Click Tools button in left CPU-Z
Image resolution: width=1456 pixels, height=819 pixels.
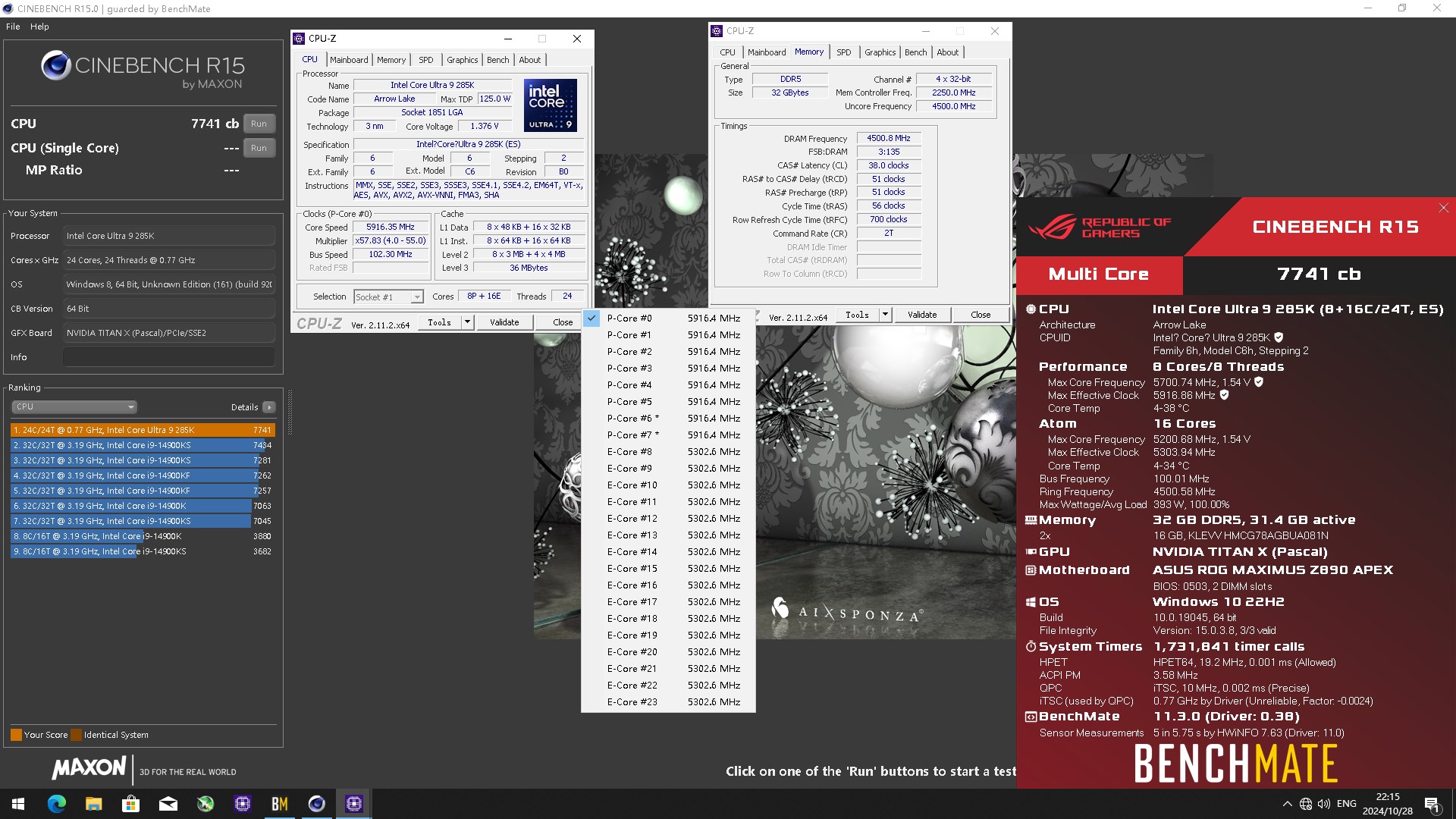tap(440, 322)
